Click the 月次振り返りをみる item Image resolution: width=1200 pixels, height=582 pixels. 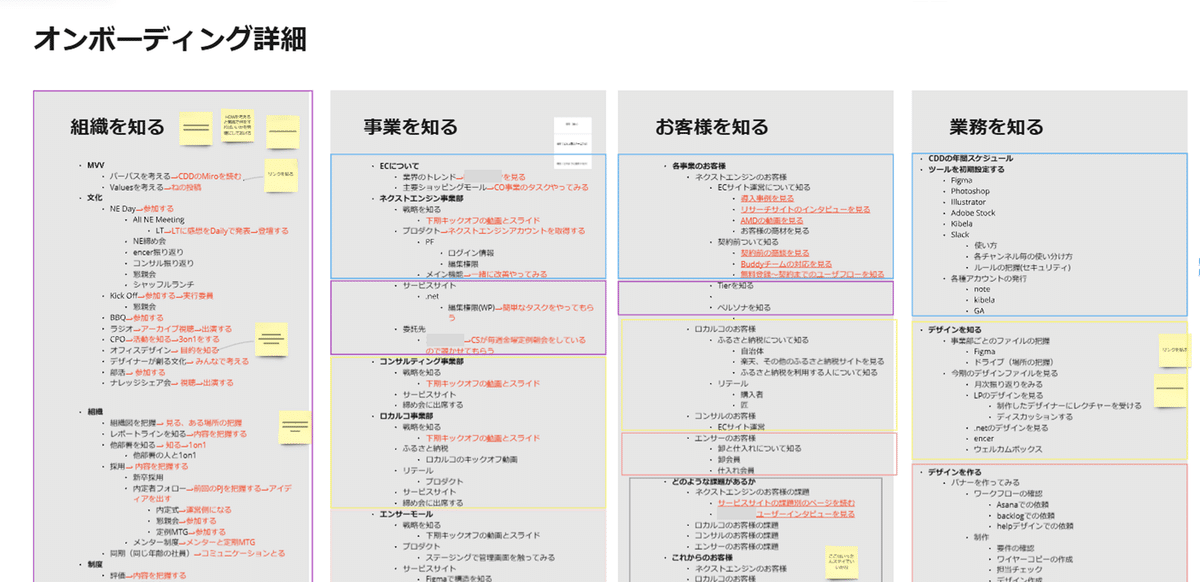click(1008, 384)
